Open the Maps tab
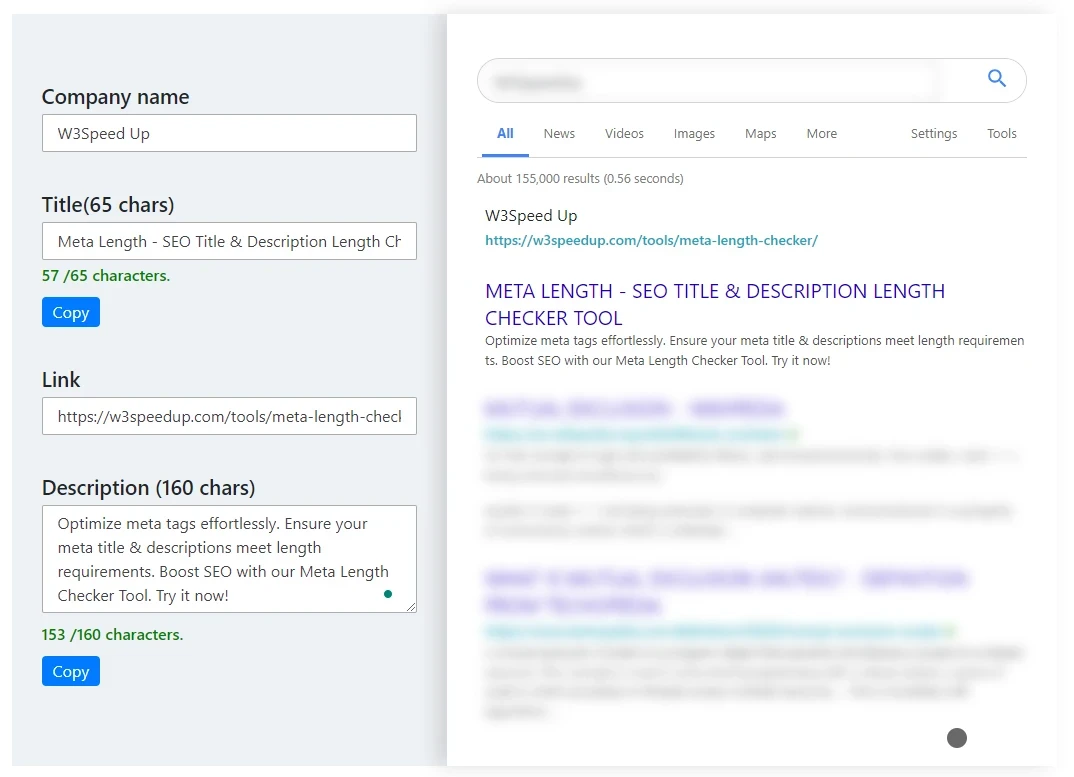1074x777 pixels. click(x=760, y=134)
